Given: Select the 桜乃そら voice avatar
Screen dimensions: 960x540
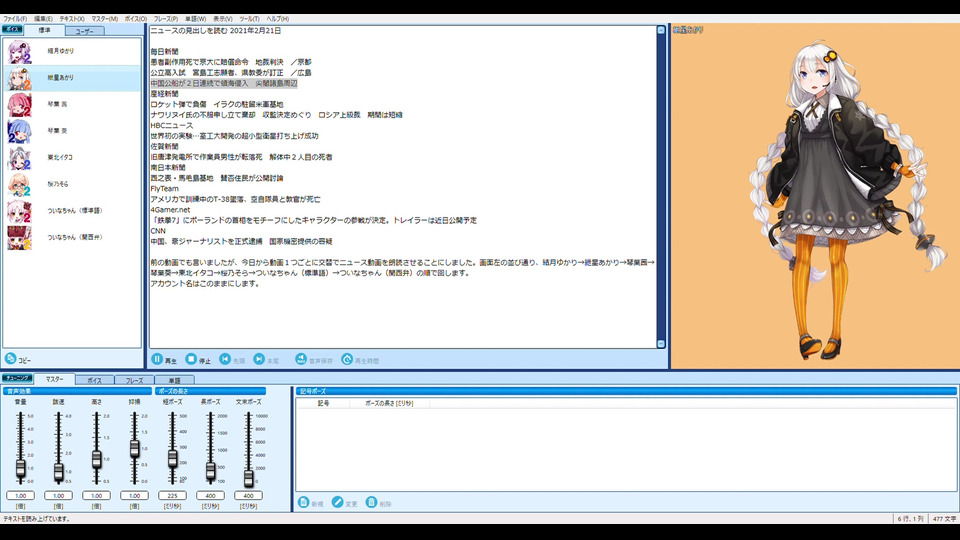Looking at the screenshot, I should [x=20, y=184].
